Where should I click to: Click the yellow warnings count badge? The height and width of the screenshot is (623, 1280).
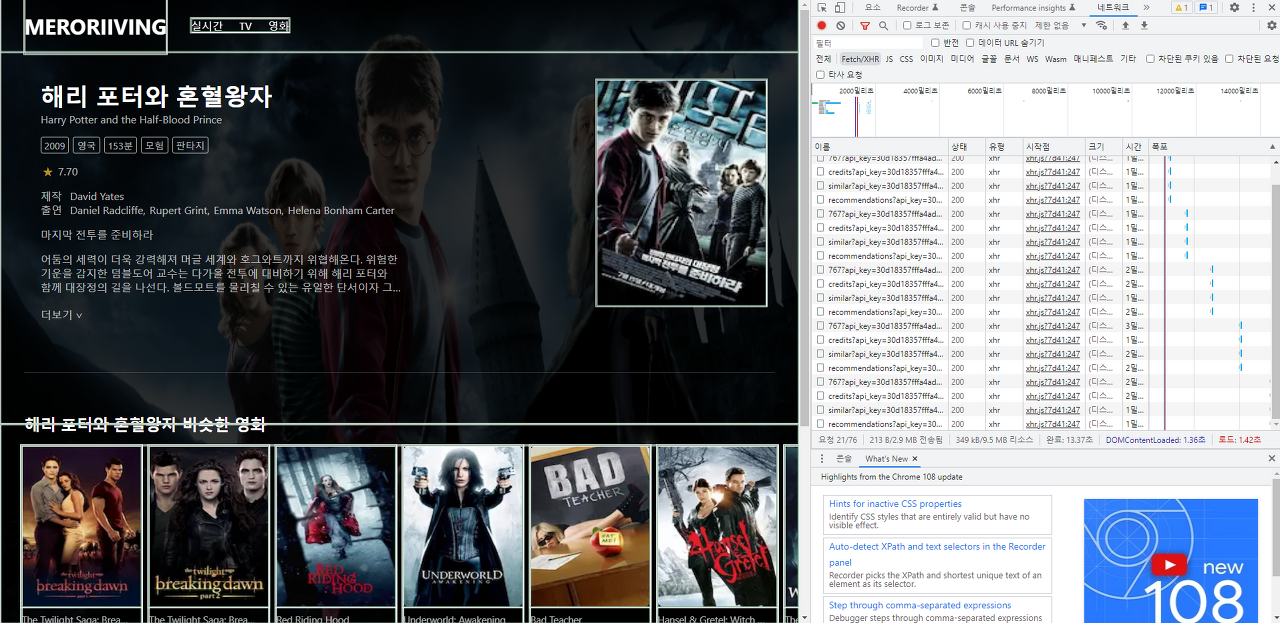pos(1180,8)
